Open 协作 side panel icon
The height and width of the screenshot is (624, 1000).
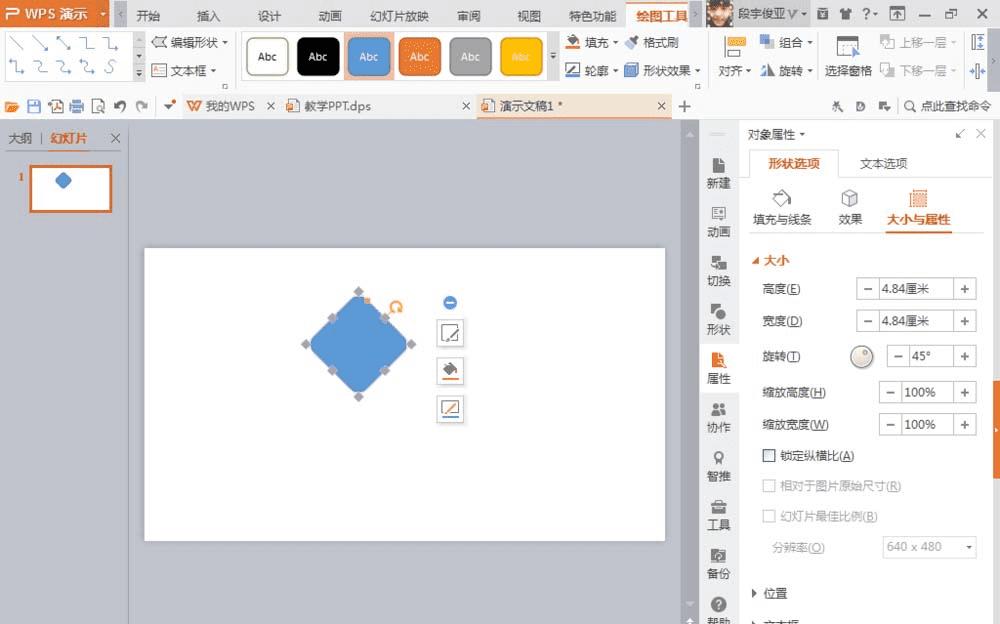(x=718, y=417)
